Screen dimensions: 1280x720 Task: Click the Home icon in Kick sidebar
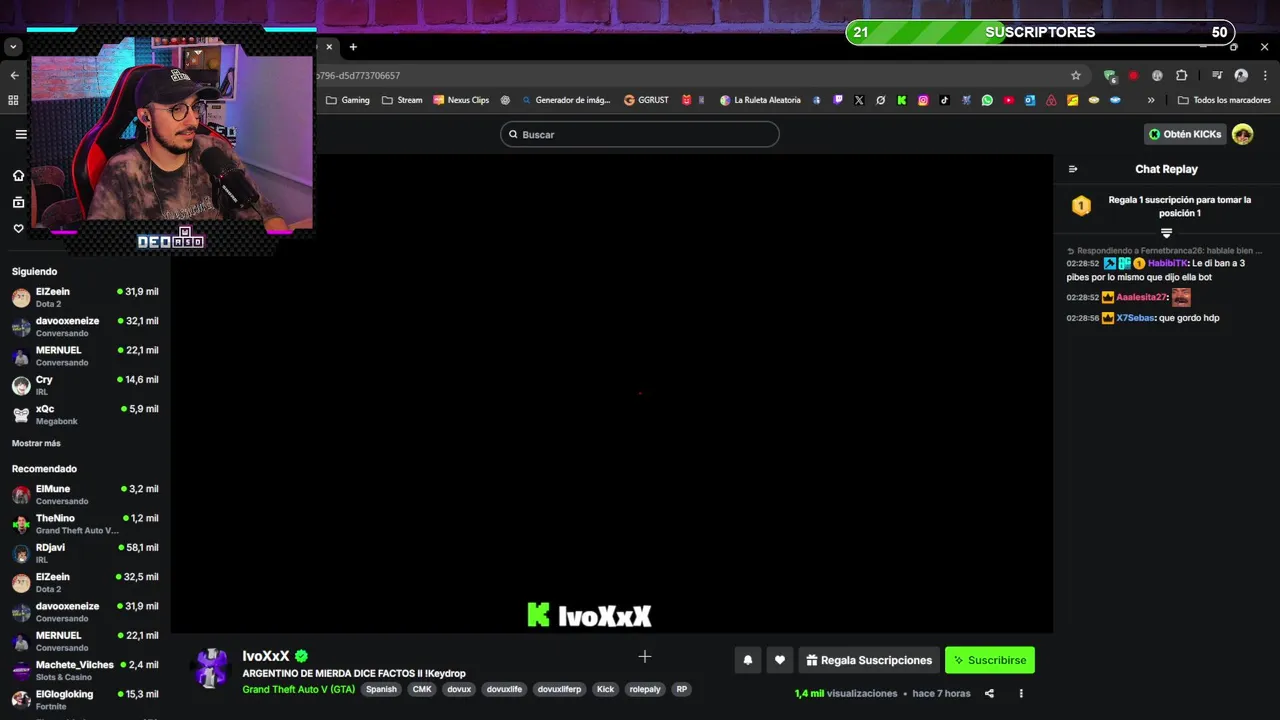pos(18,175)
